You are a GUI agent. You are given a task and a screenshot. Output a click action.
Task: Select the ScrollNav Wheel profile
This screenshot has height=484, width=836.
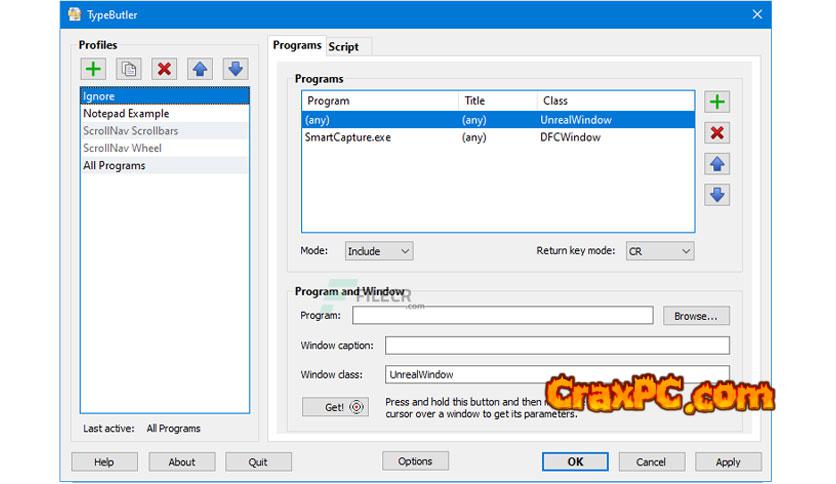[x=165, y=148]
